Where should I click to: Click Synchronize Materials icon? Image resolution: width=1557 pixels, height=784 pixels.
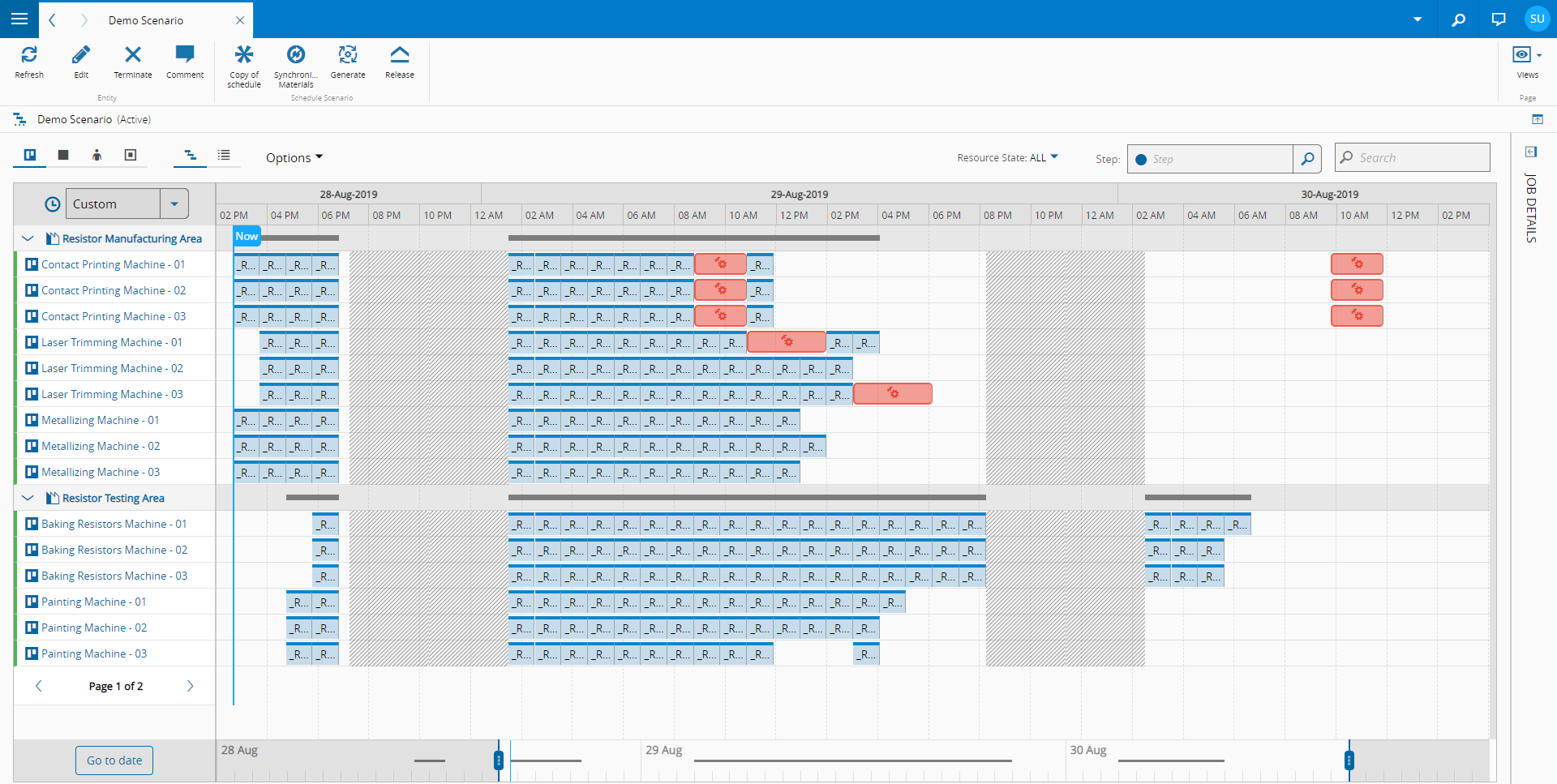[296, 55]
